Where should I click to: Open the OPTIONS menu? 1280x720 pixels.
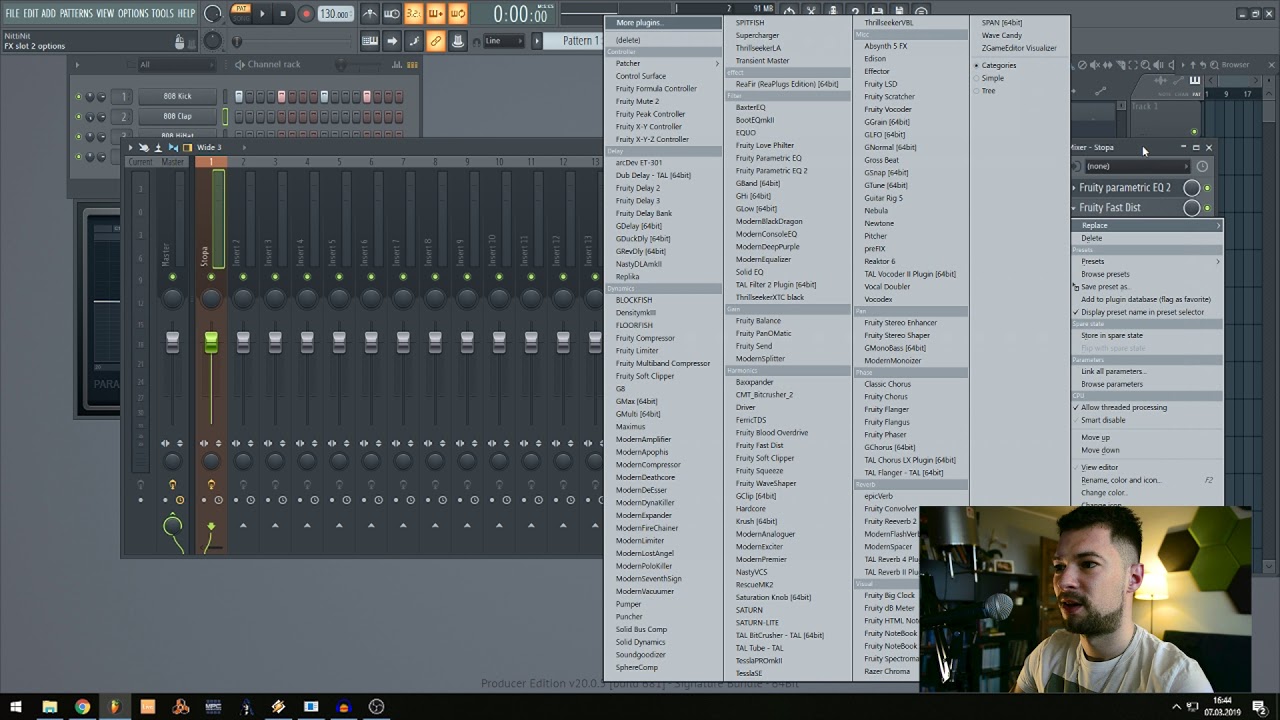tap(133, 13)
